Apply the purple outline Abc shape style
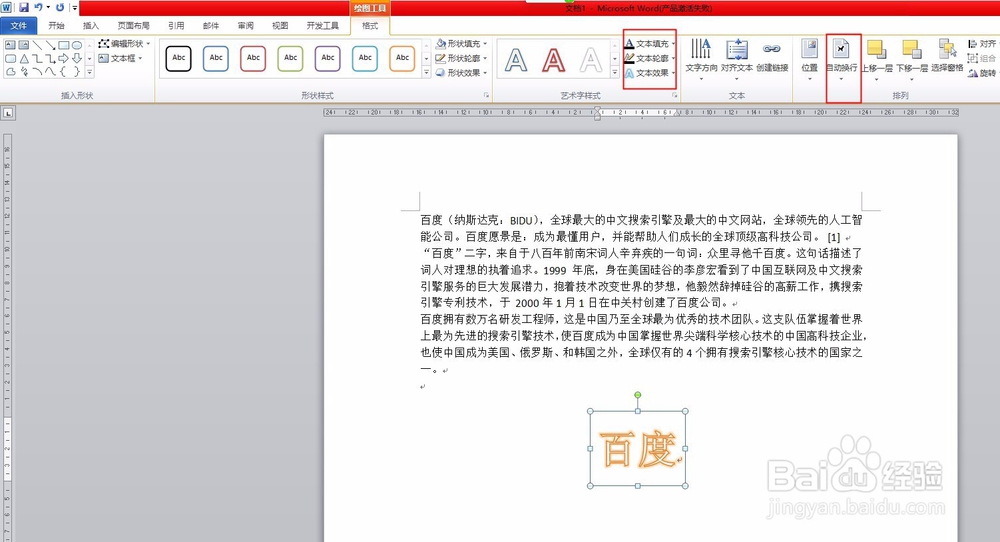This screenshot has width=1000, height=542. [x=328, y=59]
